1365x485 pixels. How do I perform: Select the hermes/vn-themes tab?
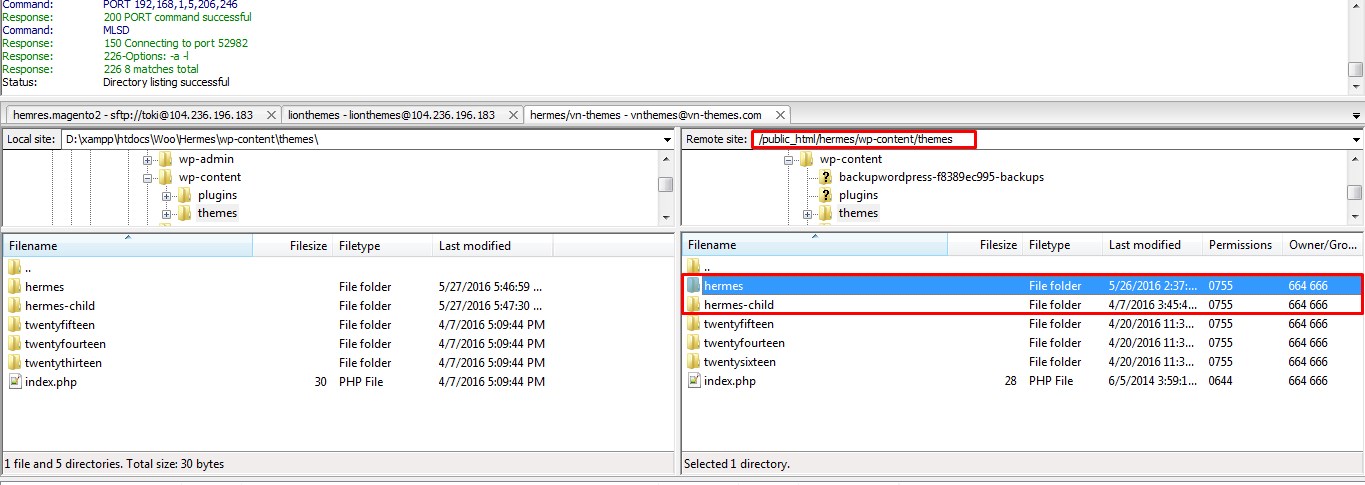656,115
